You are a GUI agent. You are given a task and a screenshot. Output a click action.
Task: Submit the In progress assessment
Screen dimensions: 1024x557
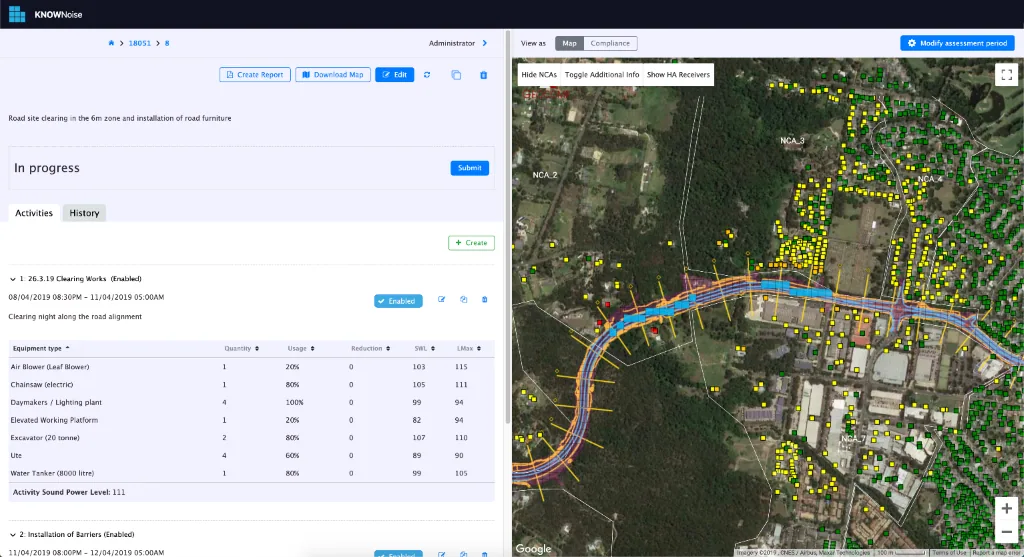pyautogui.click(x=470, y=168)
